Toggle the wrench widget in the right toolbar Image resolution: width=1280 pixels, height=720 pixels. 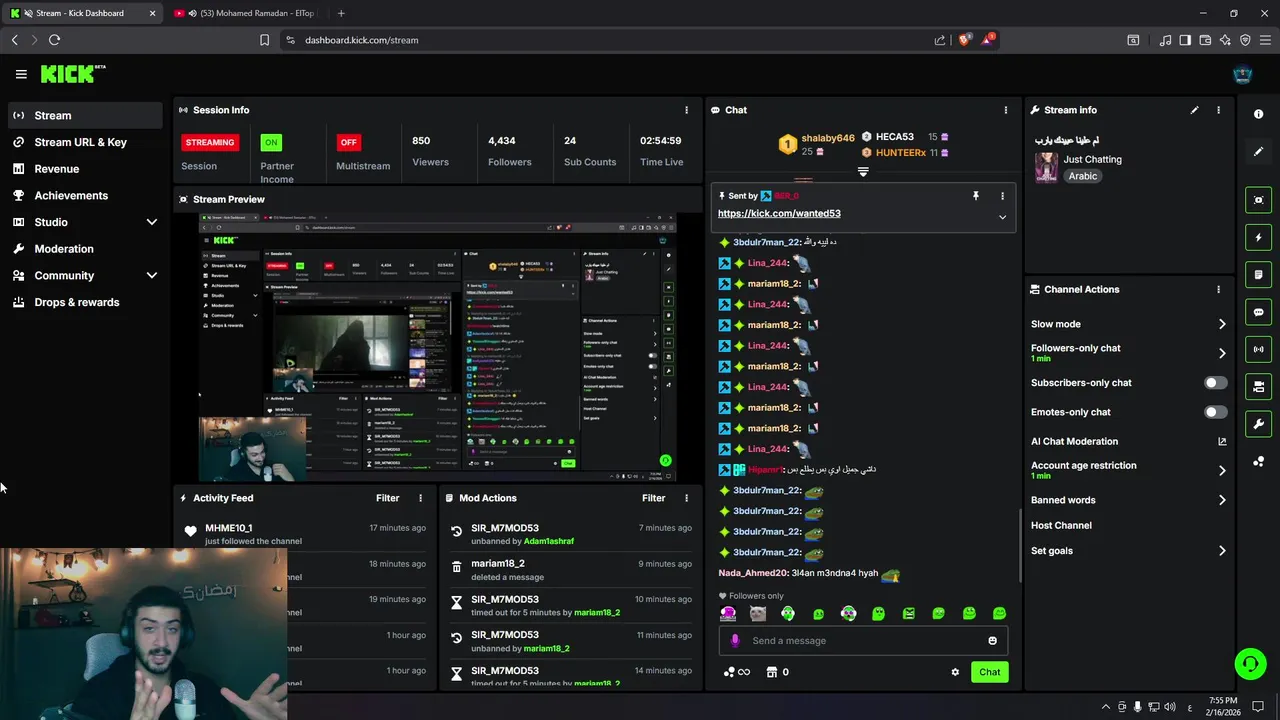tap(1258, 424)
